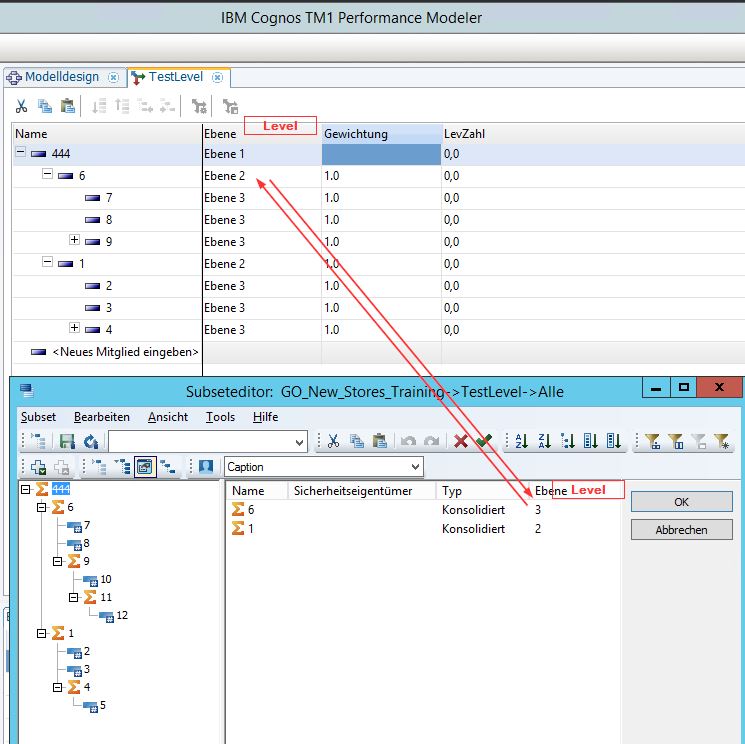Expand member 9 in the TestLevel grid
This screenshot has height=744, width=745.
(74, 239)
